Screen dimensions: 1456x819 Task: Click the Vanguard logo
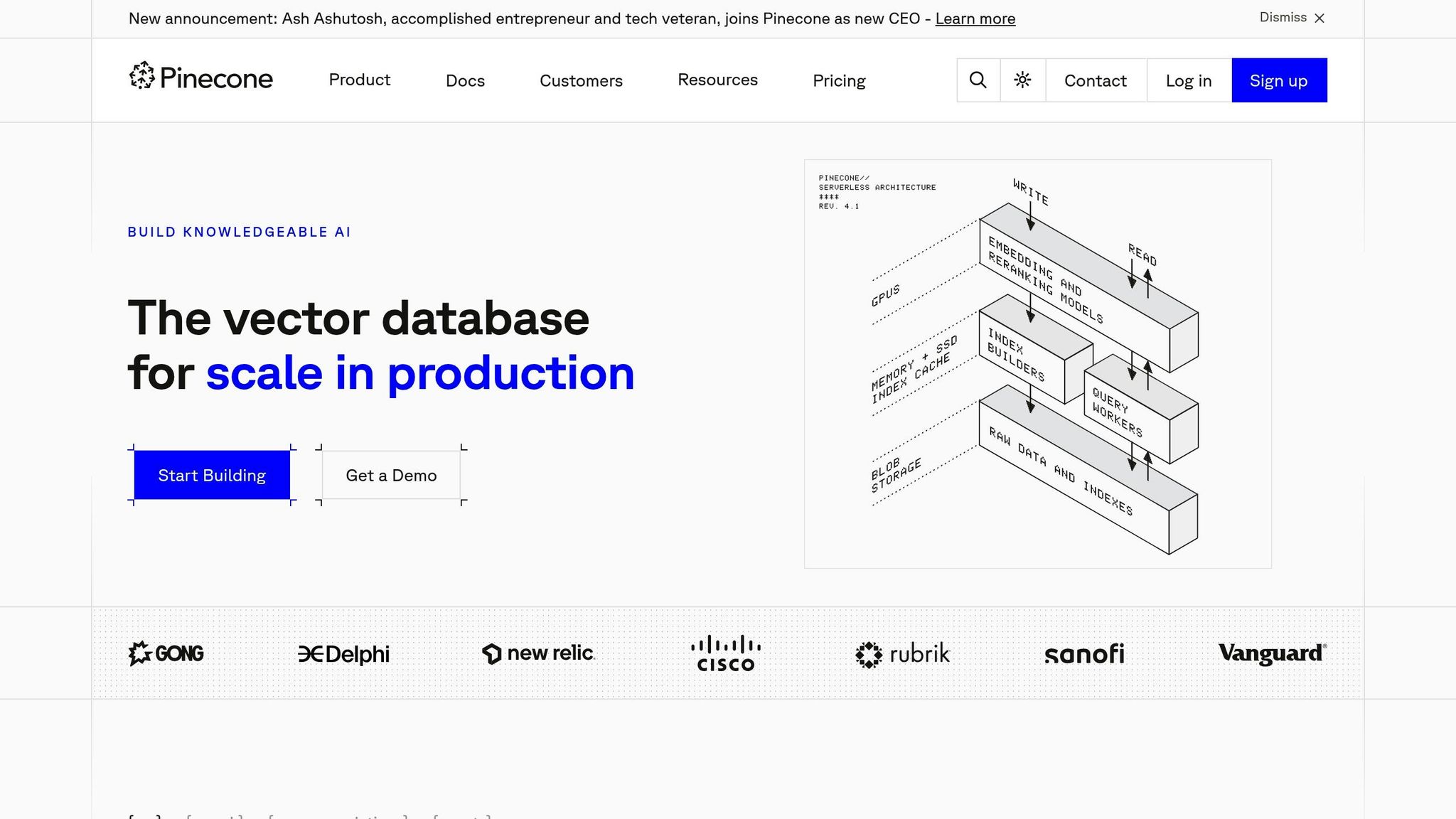click(x=1273, y=653)
